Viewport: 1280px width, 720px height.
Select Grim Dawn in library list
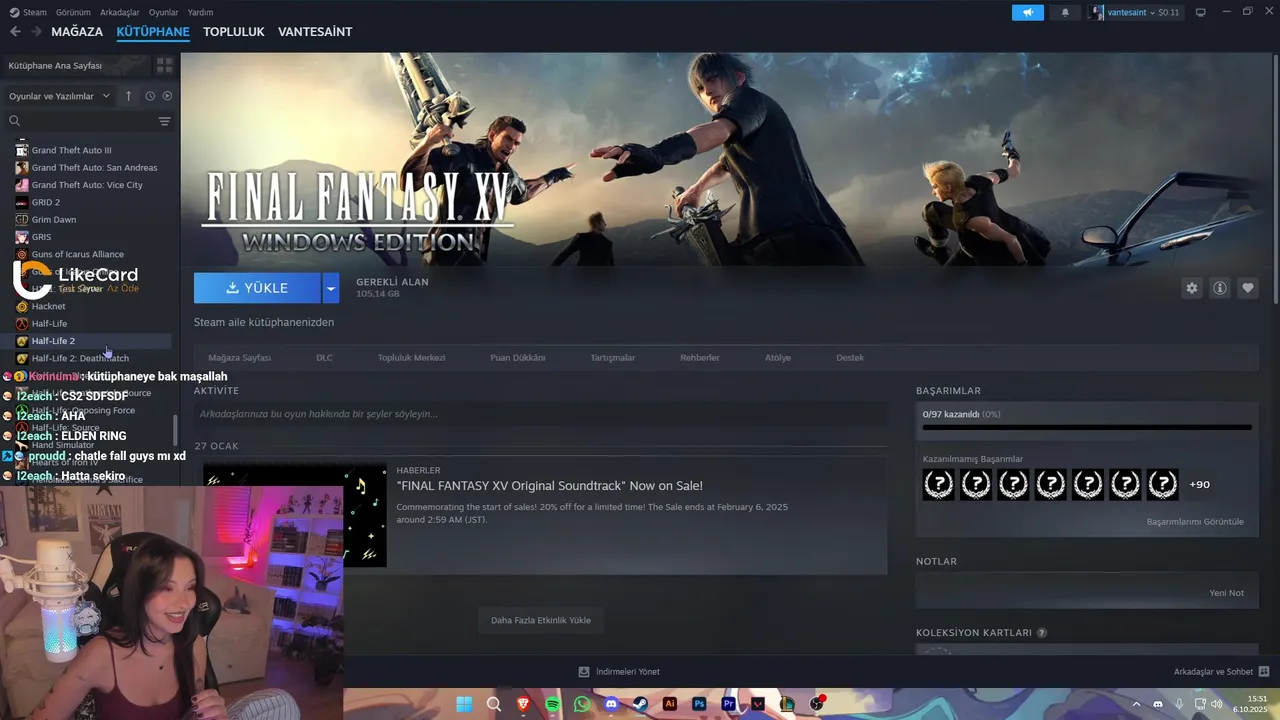pyautogui.click(x=54, y=219)
